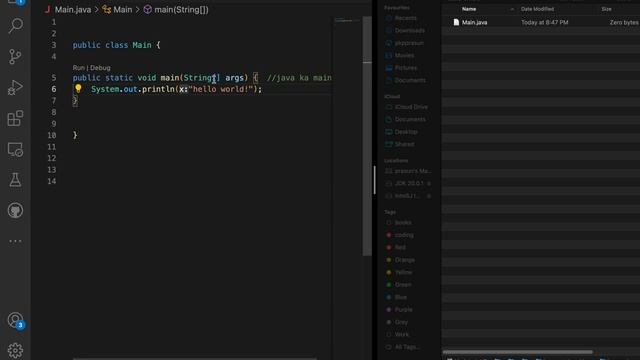Open the Remote Explorer view
Image resolution: width=640 pixels, height=360 pixels.
coord(15,149)
